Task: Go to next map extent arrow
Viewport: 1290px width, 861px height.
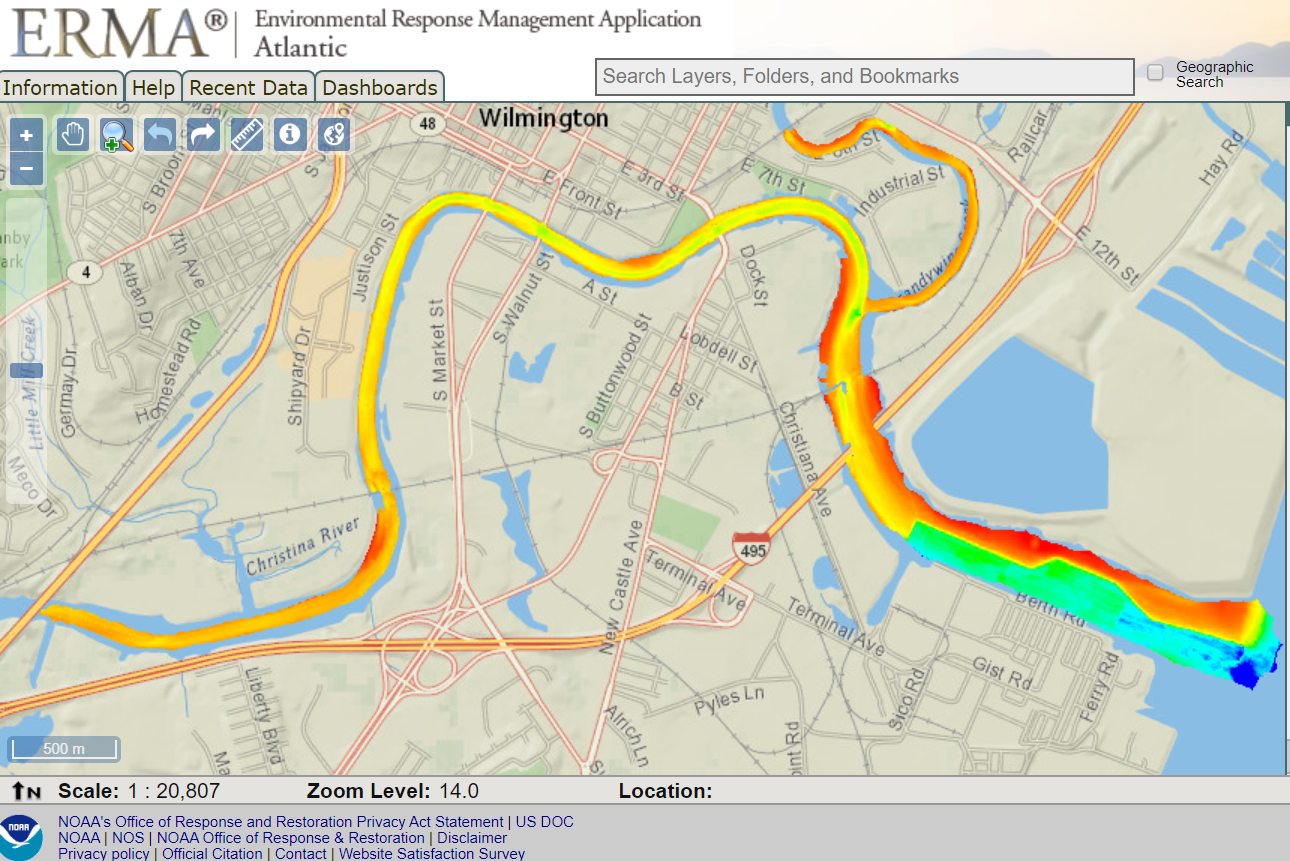Action: 203,134
